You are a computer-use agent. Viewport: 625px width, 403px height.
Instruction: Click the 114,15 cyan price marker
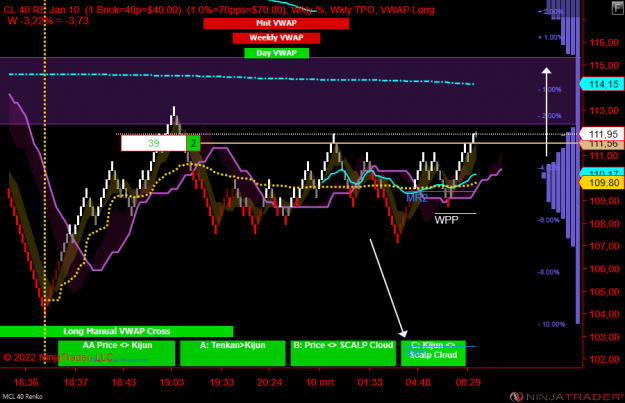coord(602,84)
